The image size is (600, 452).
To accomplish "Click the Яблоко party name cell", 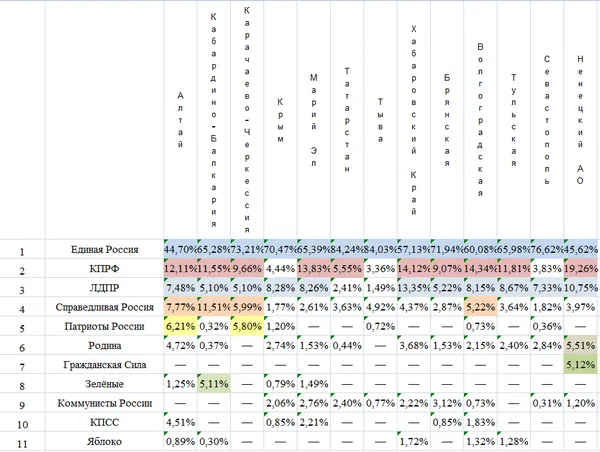I will click(x=104, y=442).
